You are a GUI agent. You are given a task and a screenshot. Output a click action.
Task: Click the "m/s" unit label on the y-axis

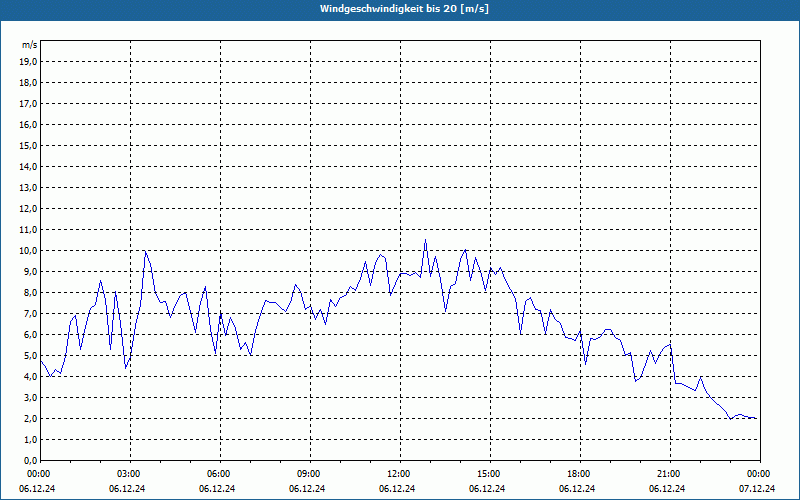click(30, 45)
